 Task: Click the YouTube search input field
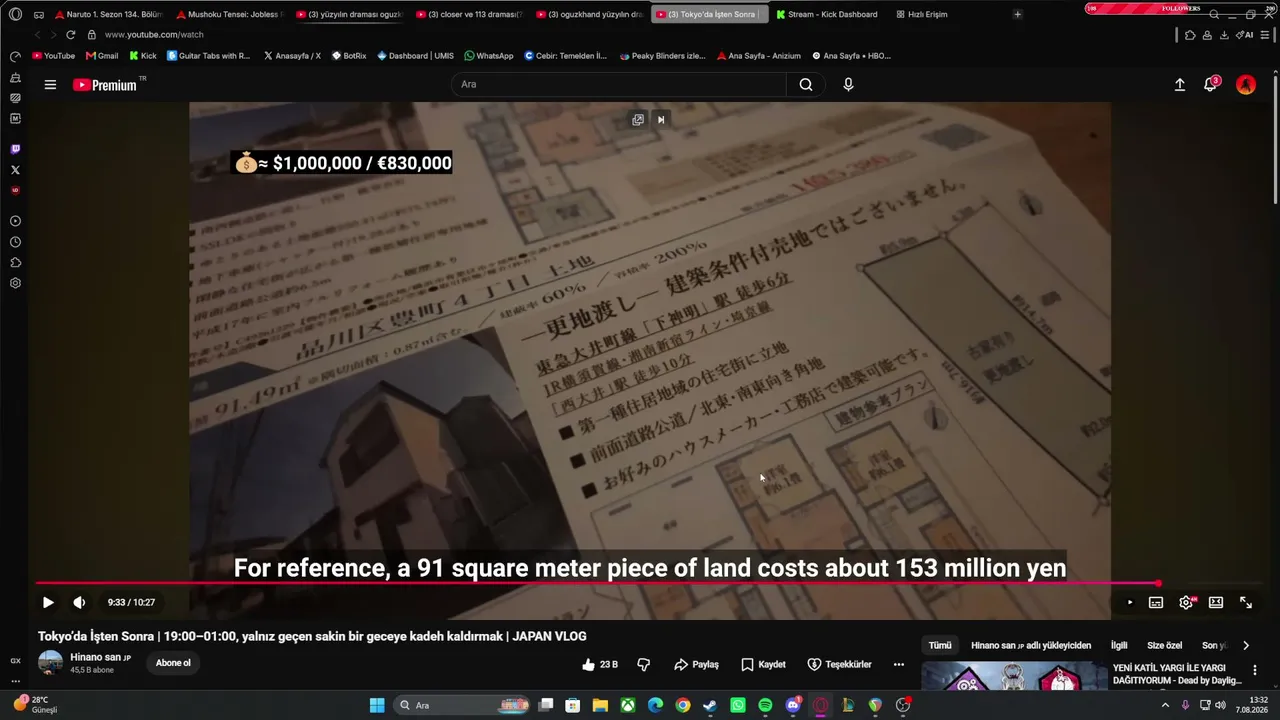click(619, 85)
